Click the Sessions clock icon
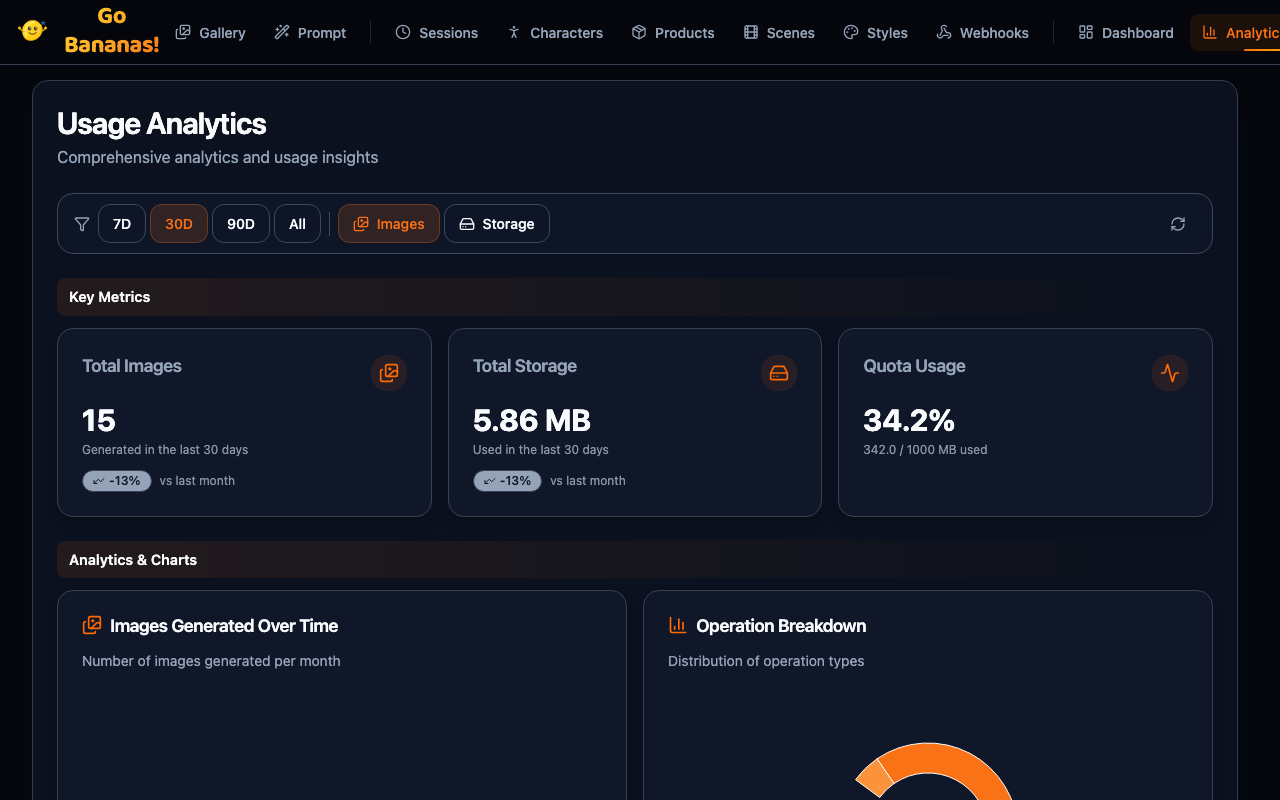The height and width of the screenshot is (800, 1280). 403,32
